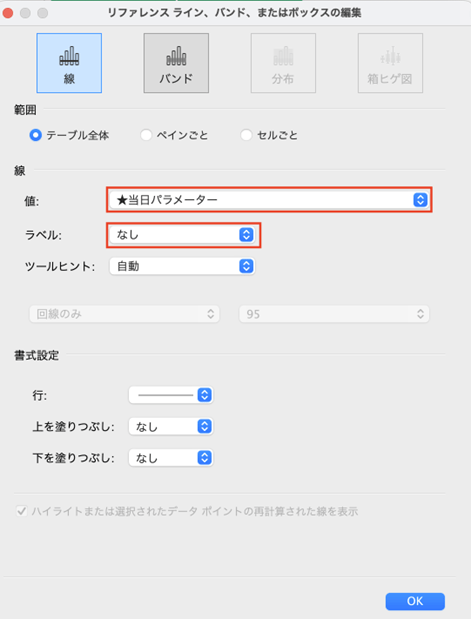The width and height of the screenshot is (471, 619).
Task: Select the ペインごと radio button
Action: pyautogui.click(x=146, y=135)
